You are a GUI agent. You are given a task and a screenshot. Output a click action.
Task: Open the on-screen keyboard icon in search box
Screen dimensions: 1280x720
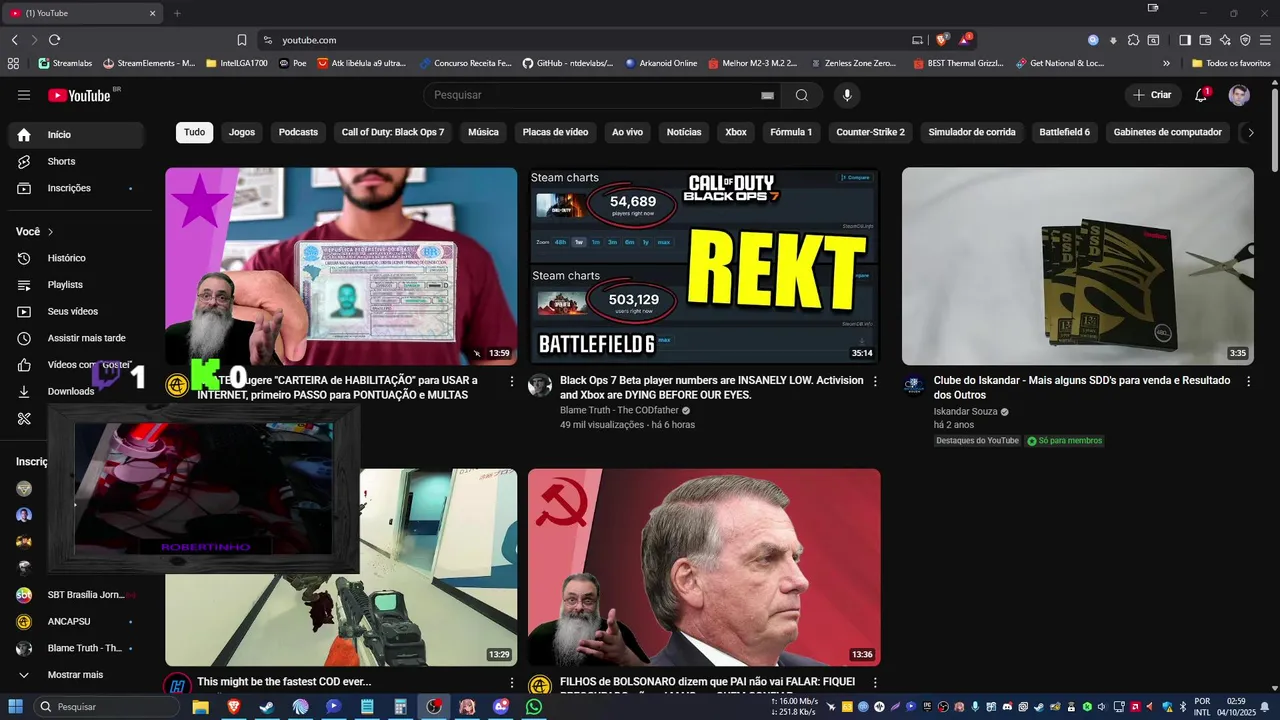tap(767, 95)
